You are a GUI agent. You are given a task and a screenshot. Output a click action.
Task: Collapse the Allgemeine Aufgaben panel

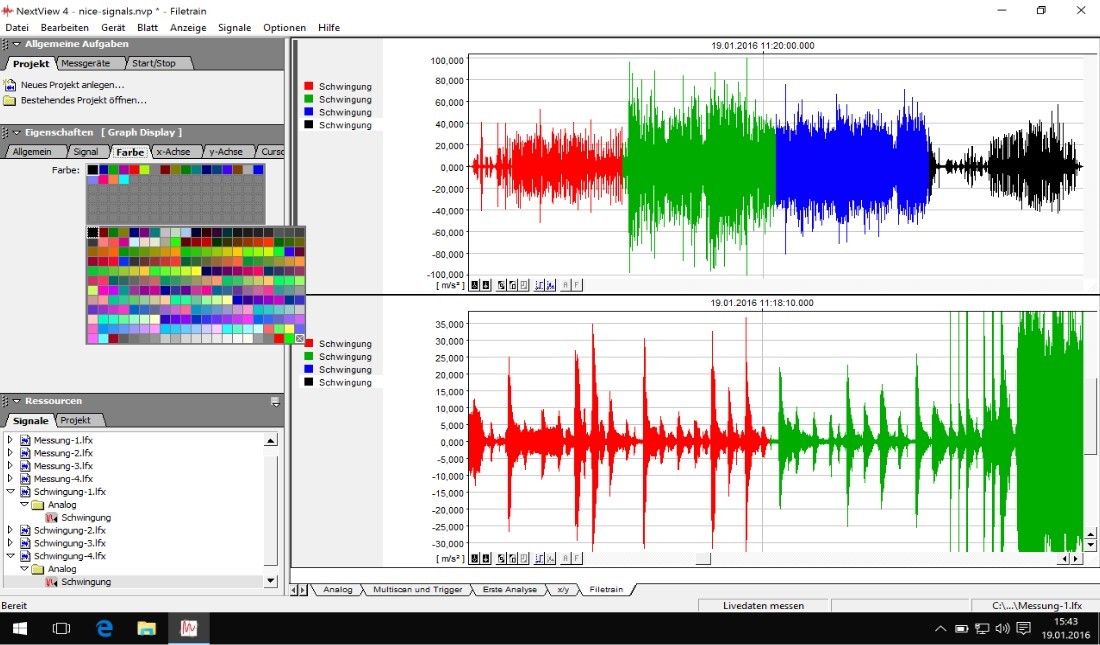pyautogui.click(x=16, y=44)
